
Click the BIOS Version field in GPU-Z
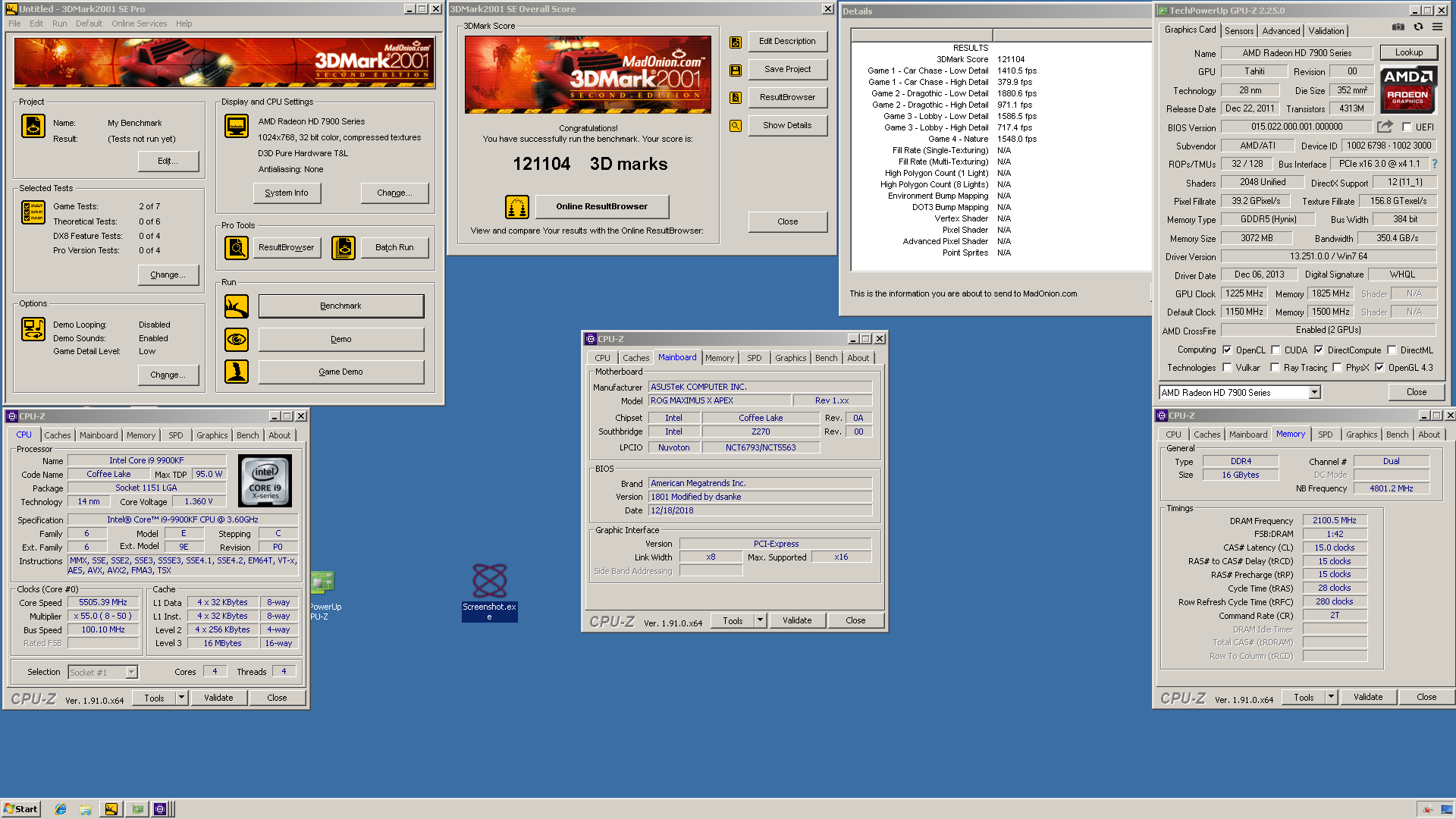(x=1297, y=127)
